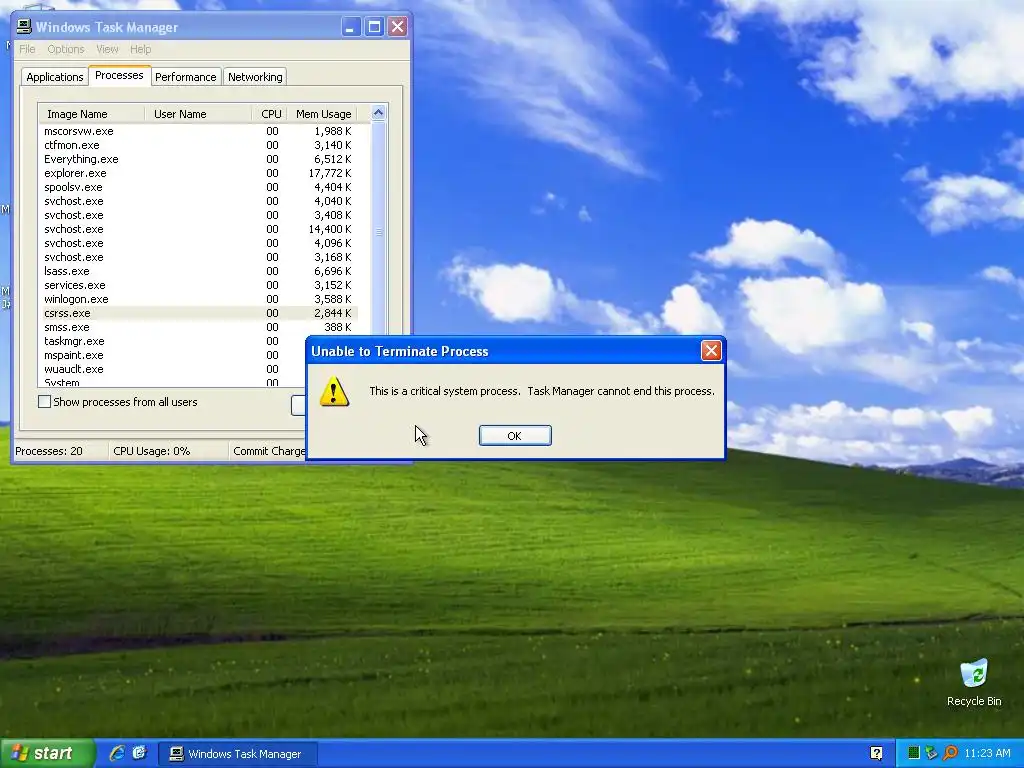Screen dimensions: 1024x768
Task: Click the Windows Task Manager taskbar button
Action: point(238,754)
